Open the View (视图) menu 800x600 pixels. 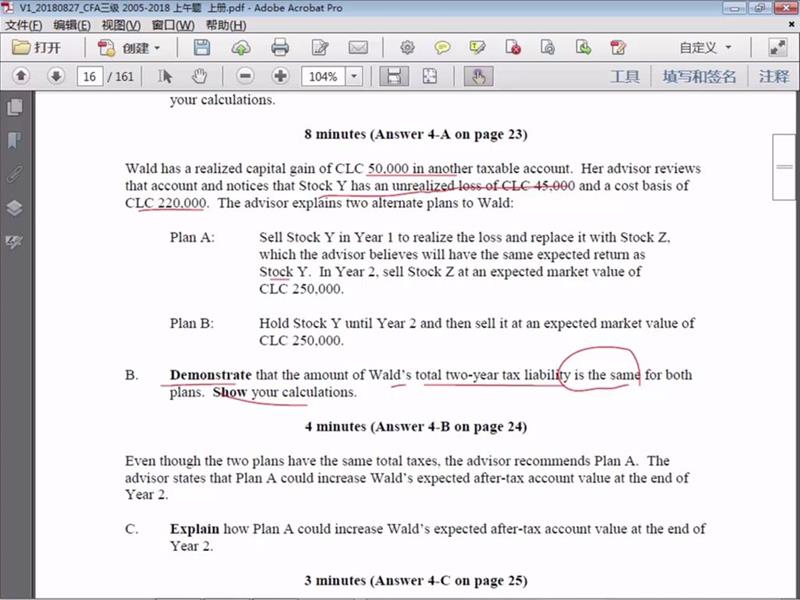pos(121,25)
